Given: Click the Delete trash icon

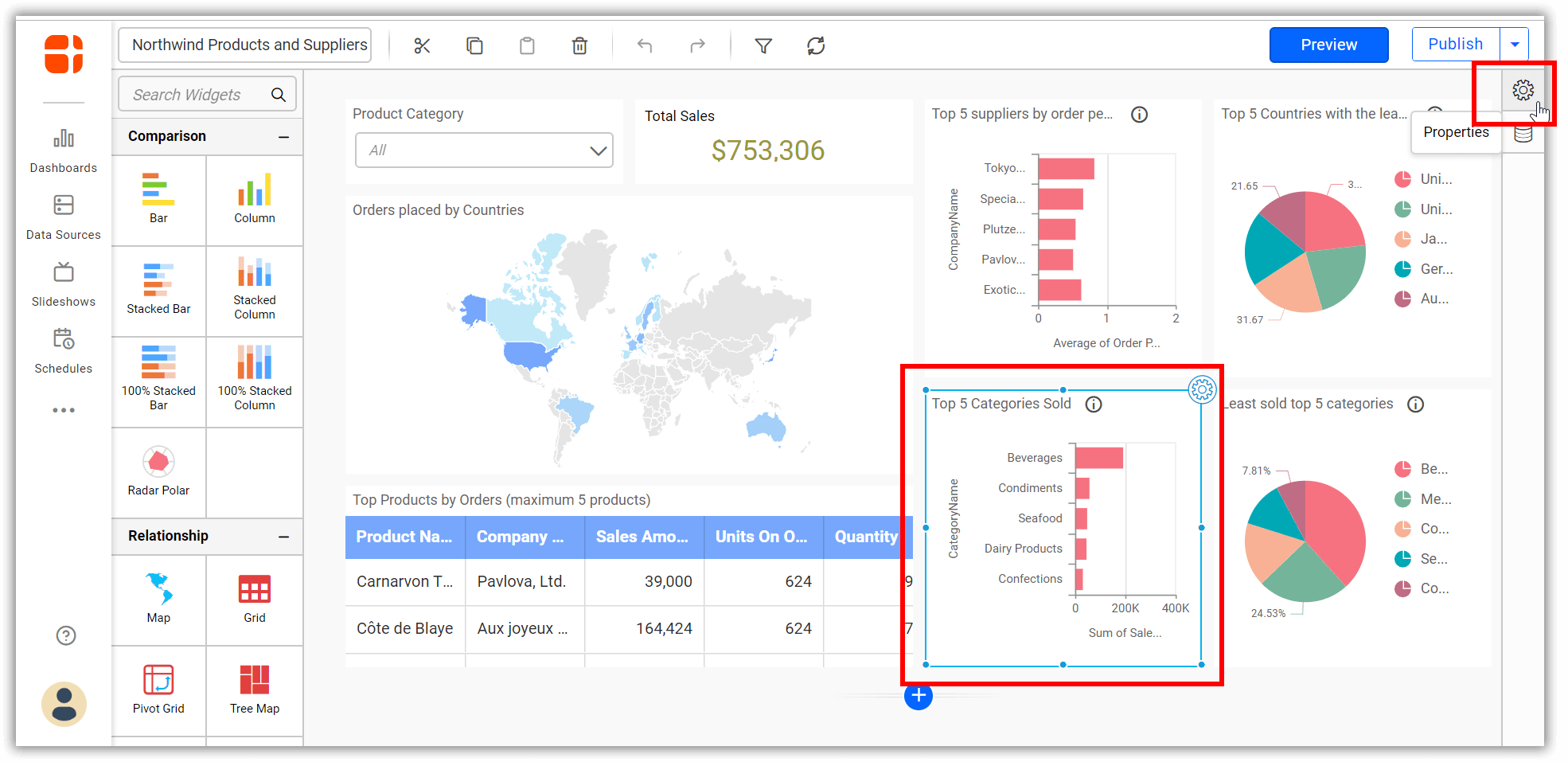Looking at the screenshot, I should point(579,46).
